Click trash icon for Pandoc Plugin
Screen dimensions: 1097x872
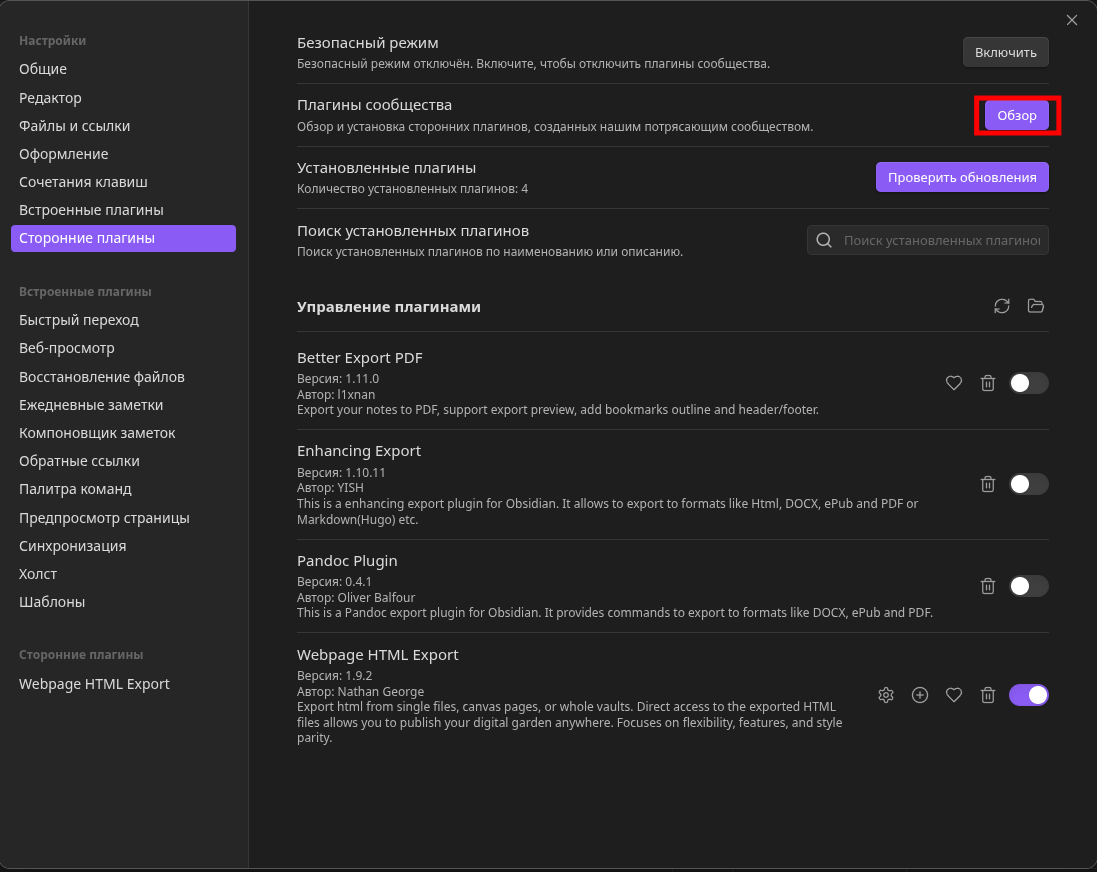(x=988, y=586)
